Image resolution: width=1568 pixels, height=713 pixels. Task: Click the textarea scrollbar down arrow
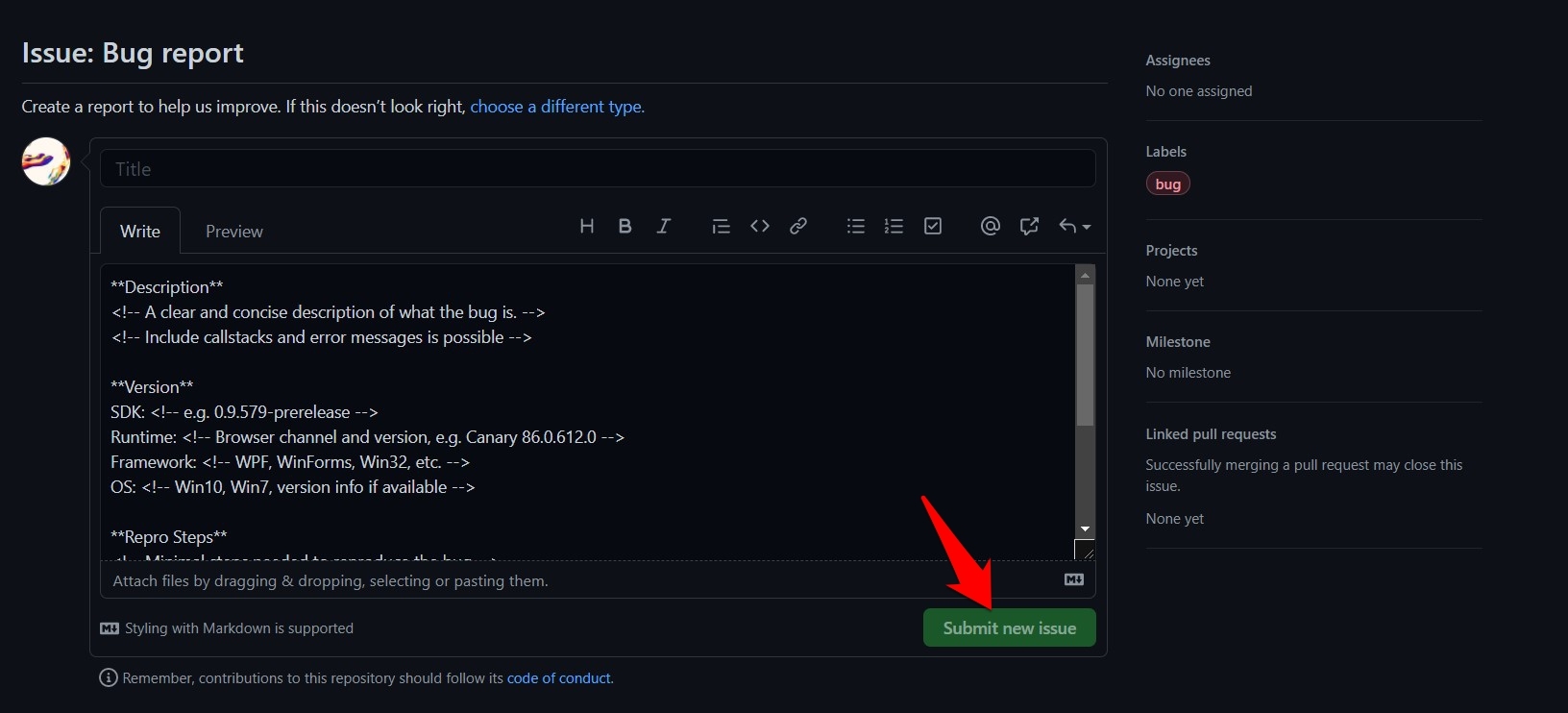[x=1085, y=529]
